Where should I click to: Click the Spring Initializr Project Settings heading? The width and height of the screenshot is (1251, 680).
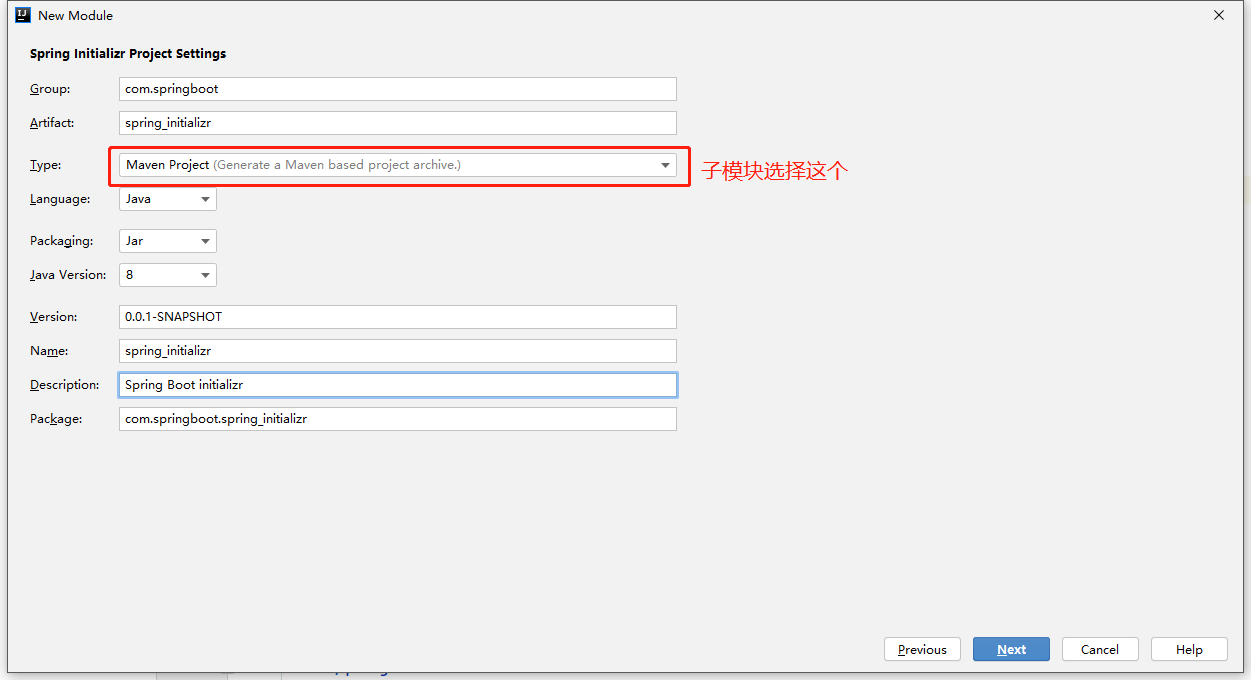[x=128, y=54]
